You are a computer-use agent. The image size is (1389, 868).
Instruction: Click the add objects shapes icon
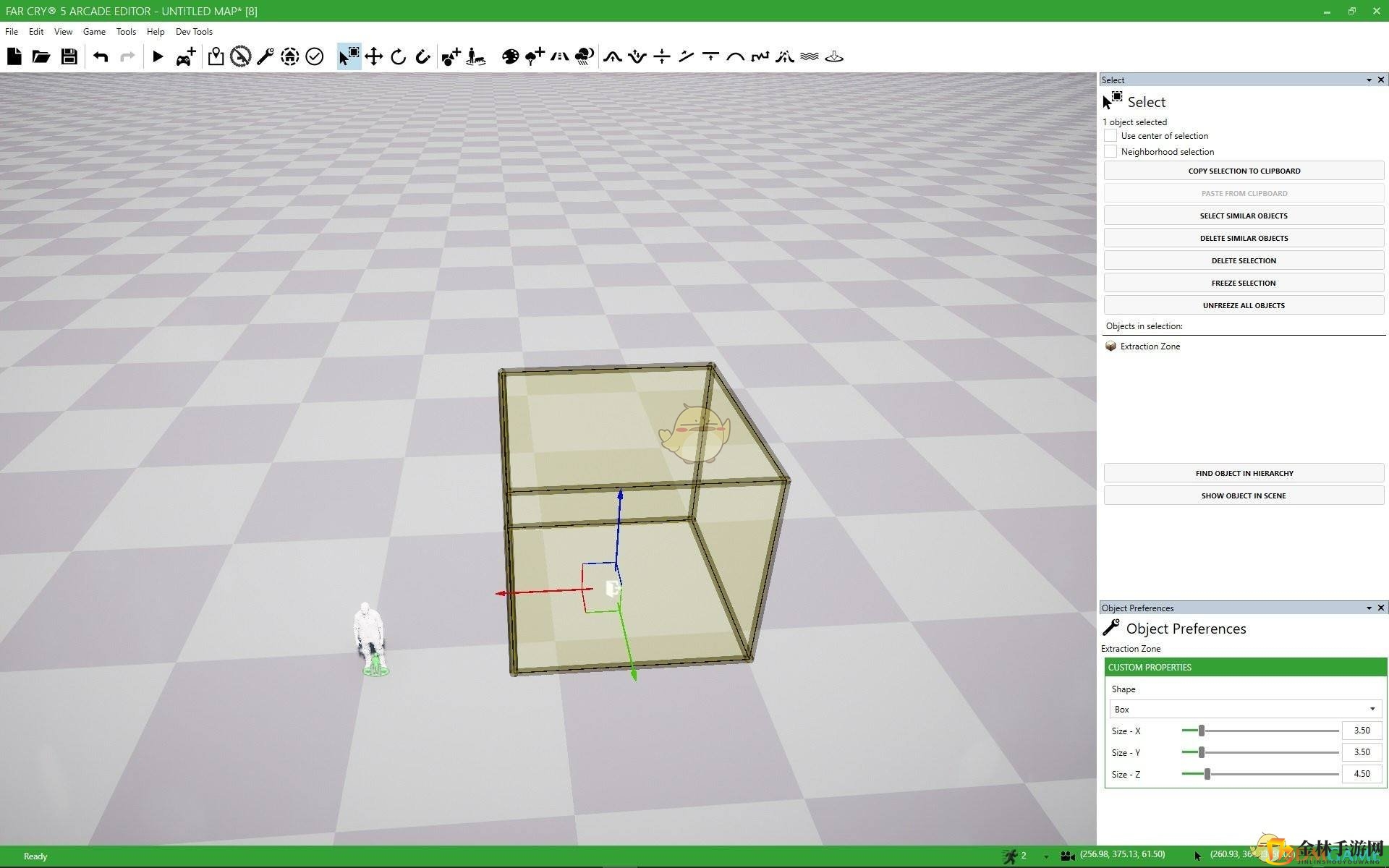(x=451, y=56)
